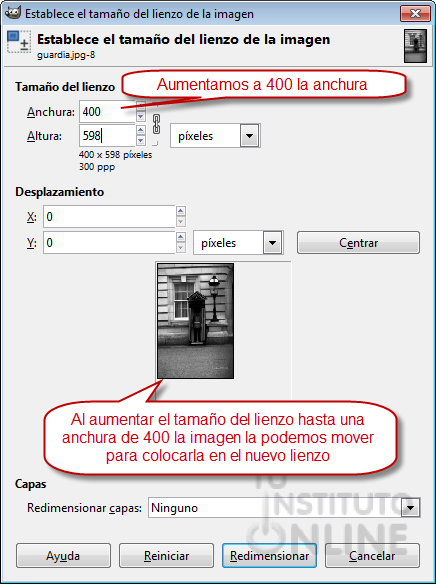The width and height of the screenshot is (436, 584).
Task: Click the guard image in the canvas preview
Action: 195,321
